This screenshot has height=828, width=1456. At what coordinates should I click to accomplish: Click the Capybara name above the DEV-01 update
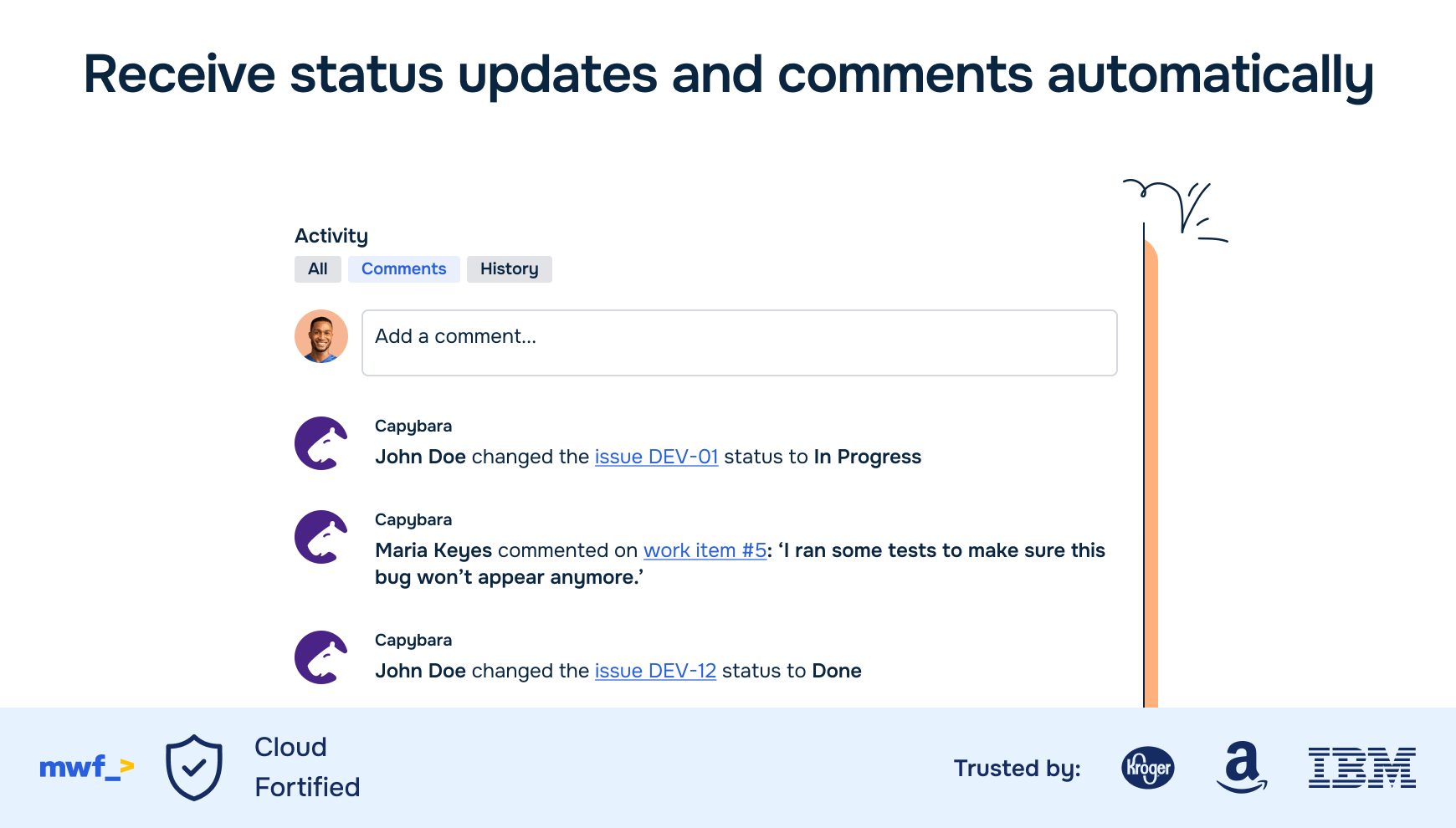413,426
